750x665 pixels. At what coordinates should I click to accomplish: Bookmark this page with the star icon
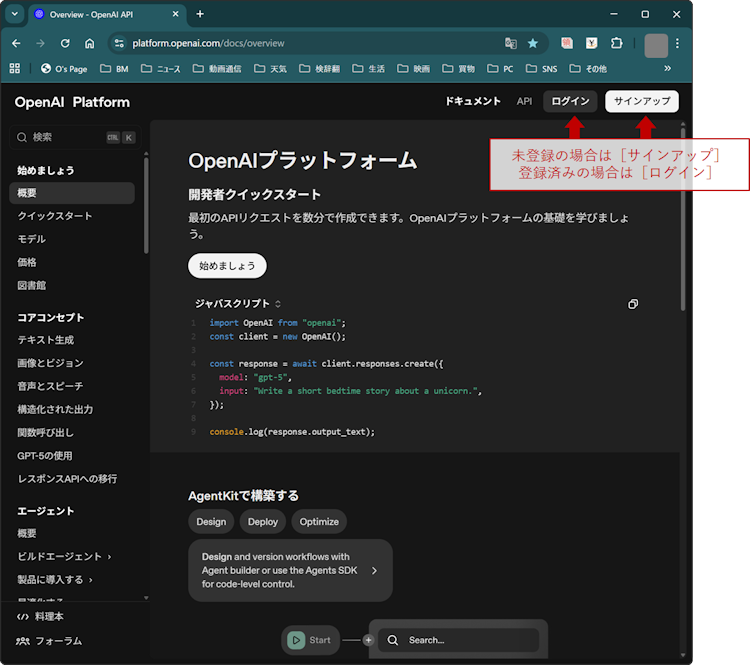tap(533, 44)
